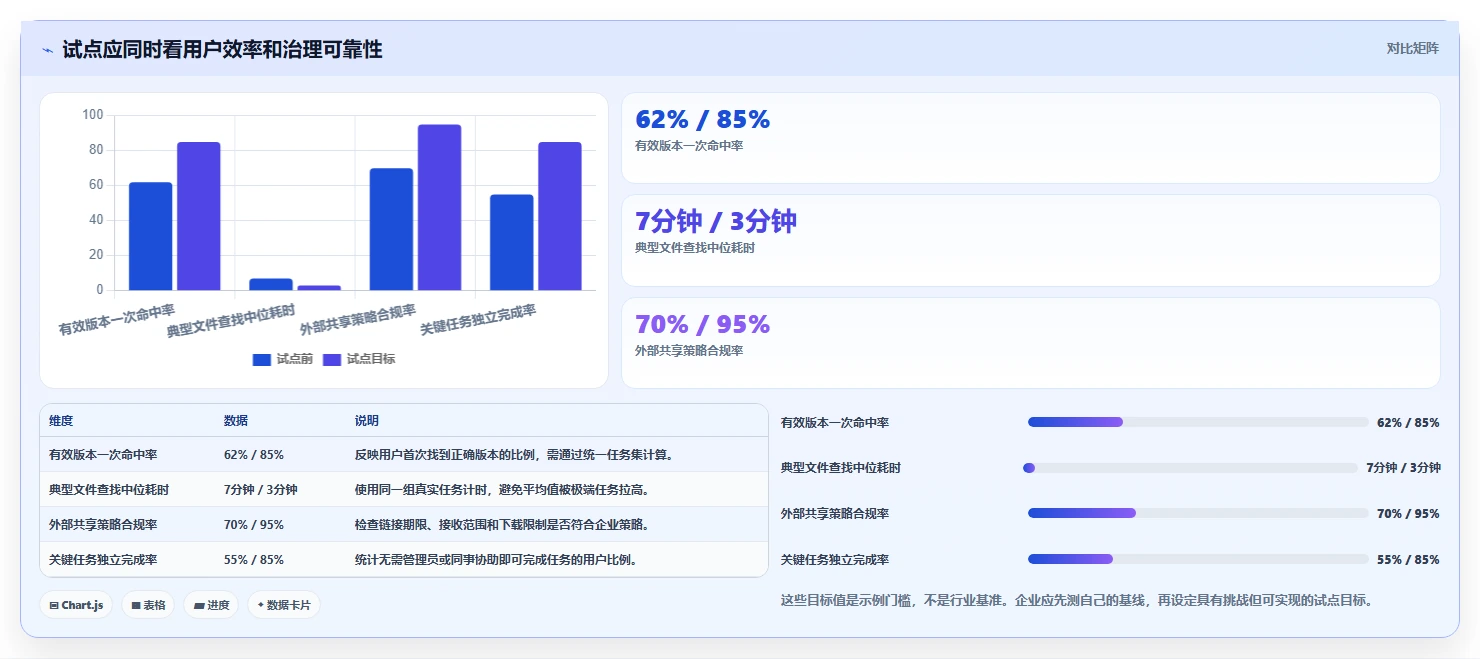
Task: Click the 试点前 bar for 外部共享策略合规率
Action: coord(391,229)
